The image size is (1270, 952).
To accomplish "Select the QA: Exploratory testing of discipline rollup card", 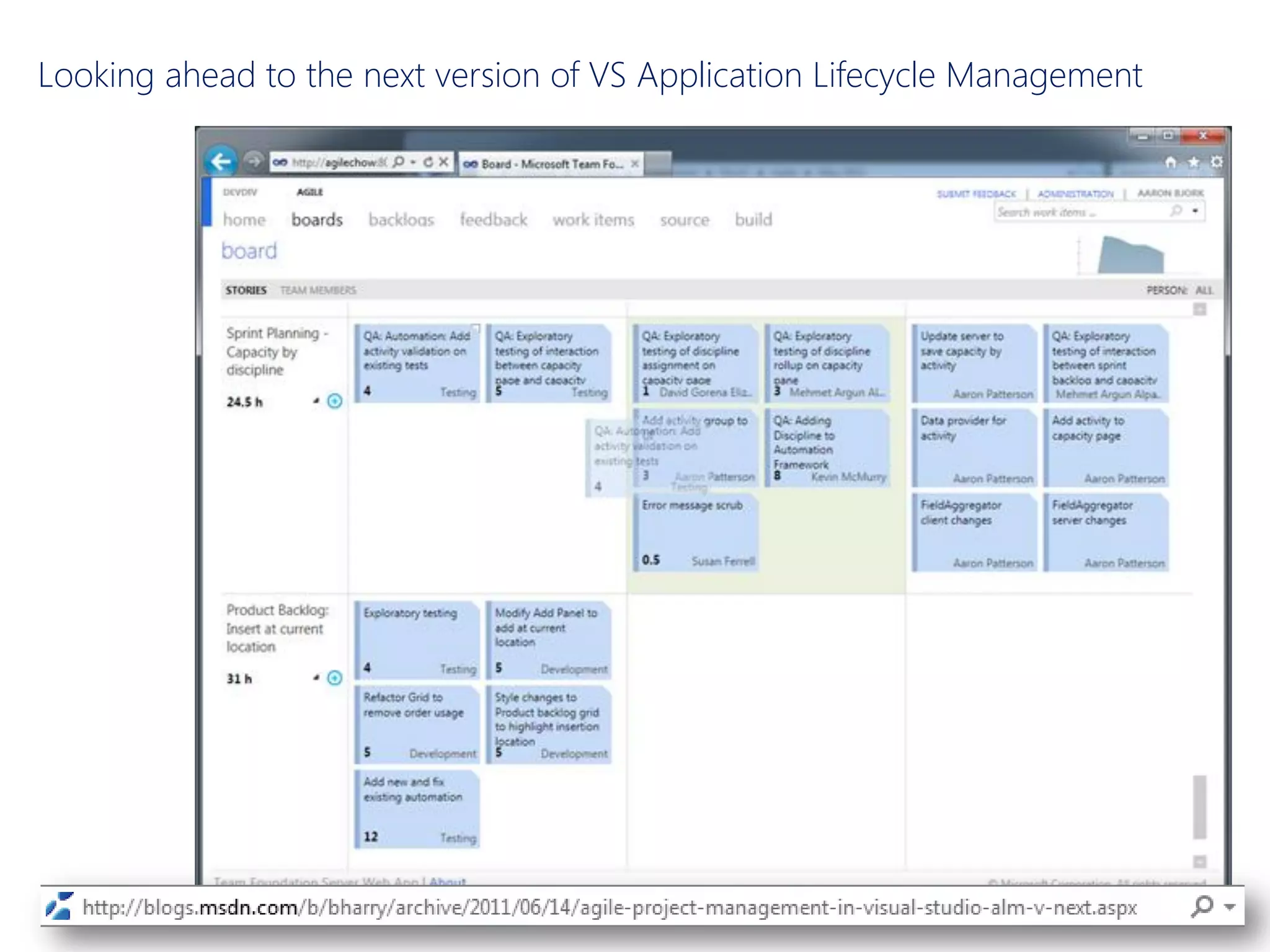I will click(x=827, y=363).
